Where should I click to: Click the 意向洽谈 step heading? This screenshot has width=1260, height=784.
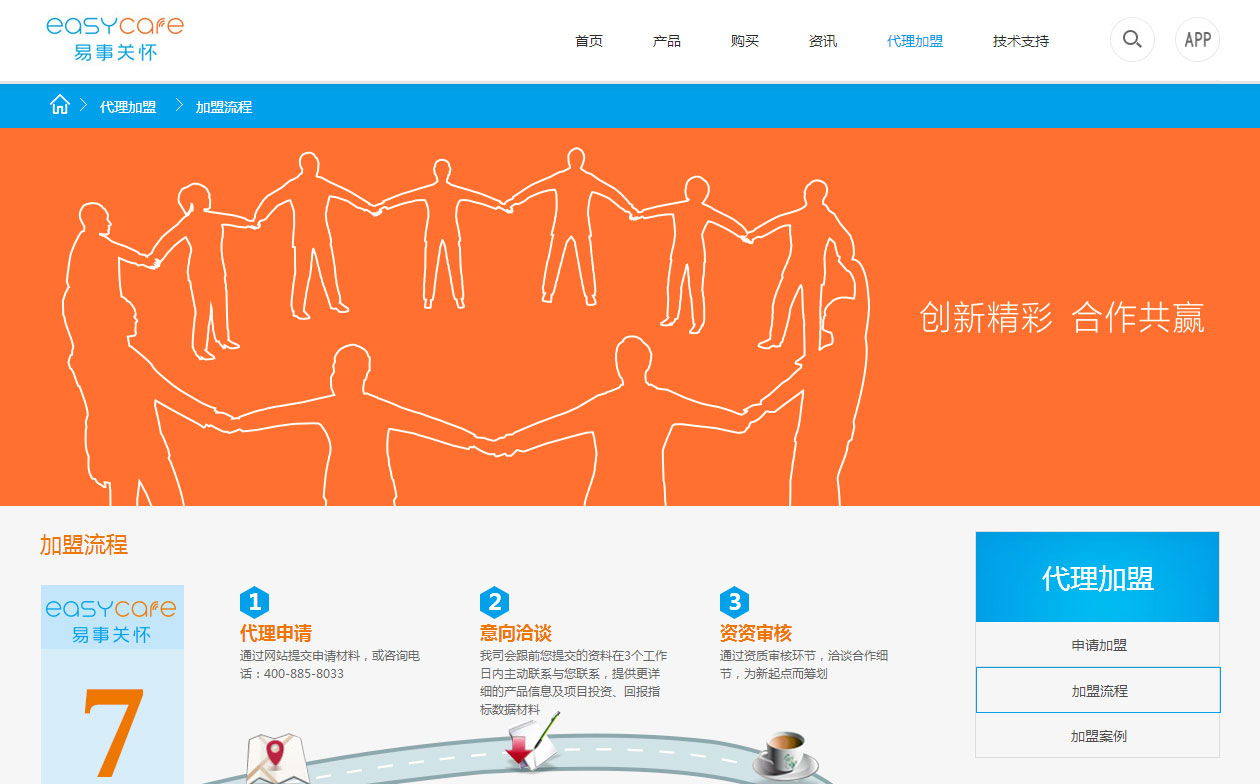[x=516, y=633]
